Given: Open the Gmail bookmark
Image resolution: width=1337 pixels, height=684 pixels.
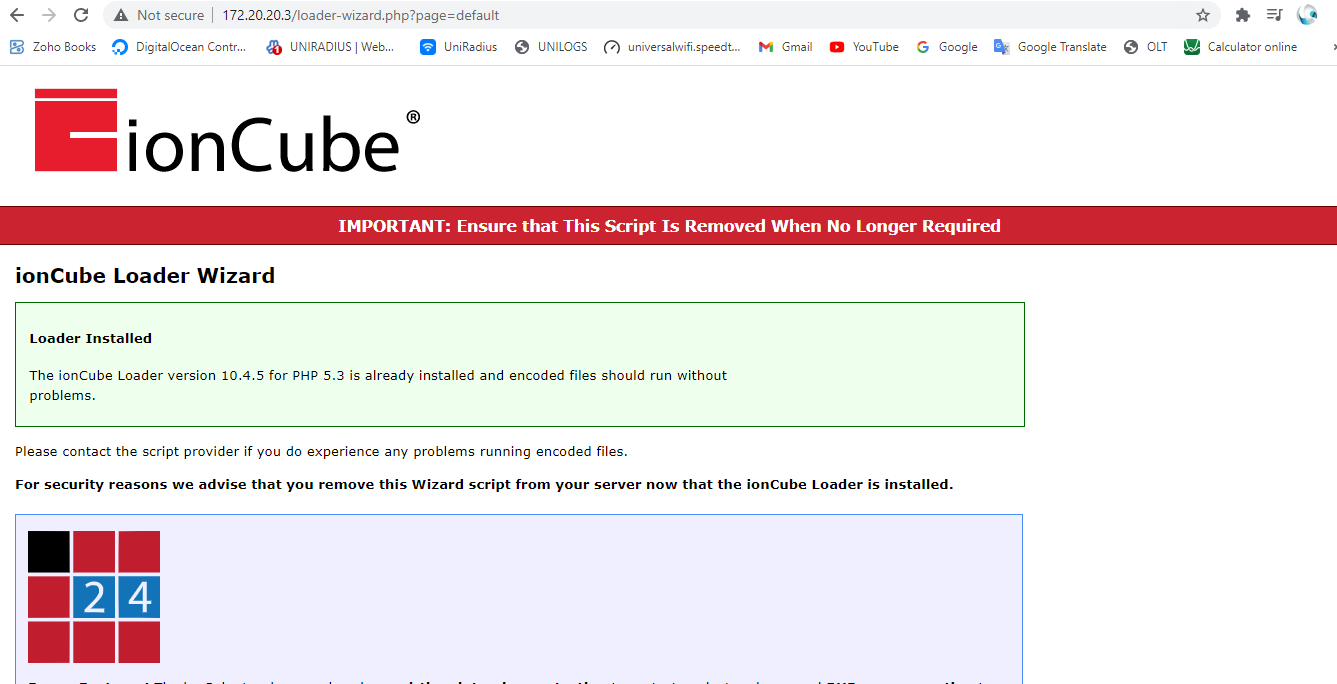Looking at the screenshot, I should (785, 47).
